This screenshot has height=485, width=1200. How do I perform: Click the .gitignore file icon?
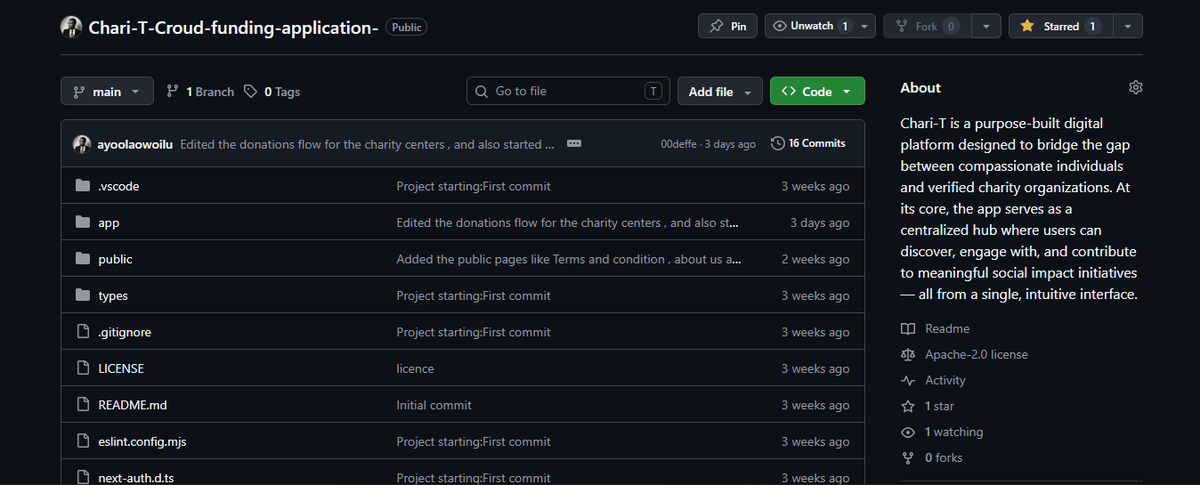click(83, 332)
